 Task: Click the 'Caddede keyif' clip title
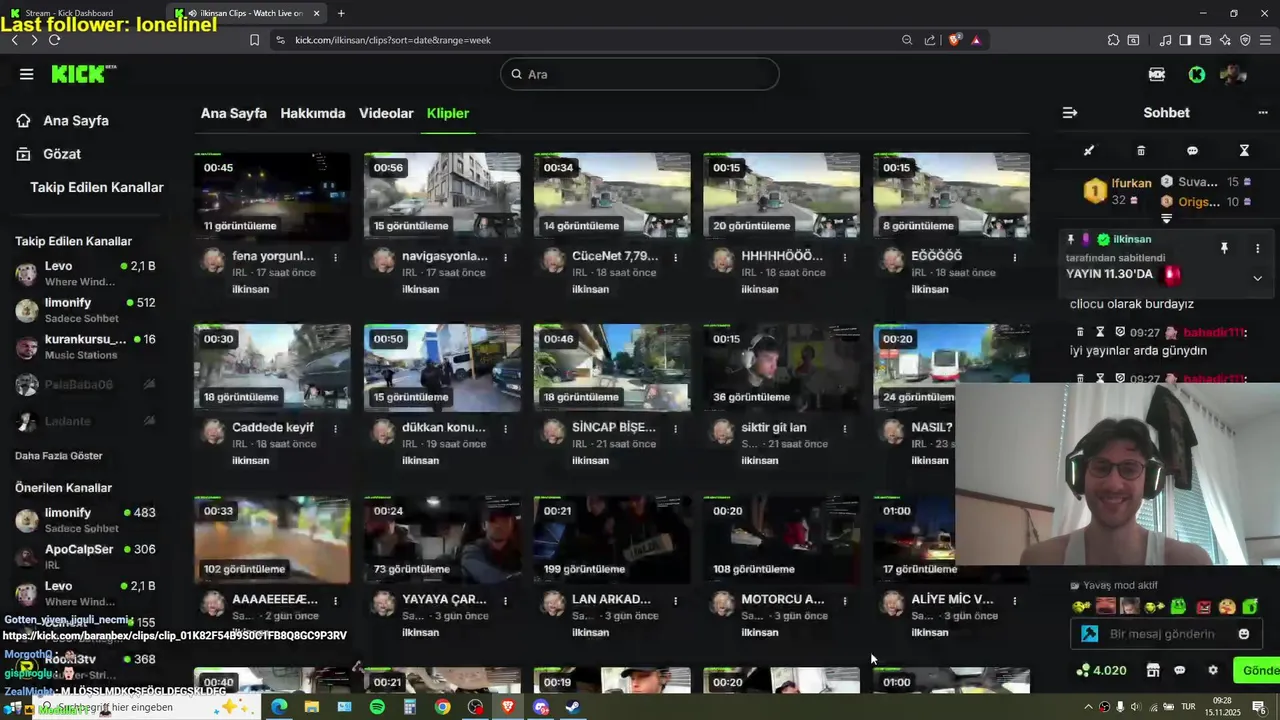[273, 427]
